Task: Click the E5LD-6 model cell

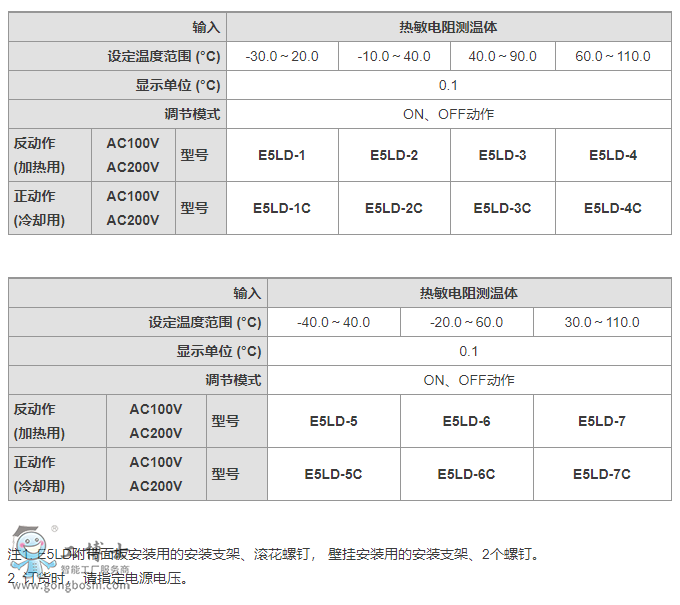Action: [466, 421]
